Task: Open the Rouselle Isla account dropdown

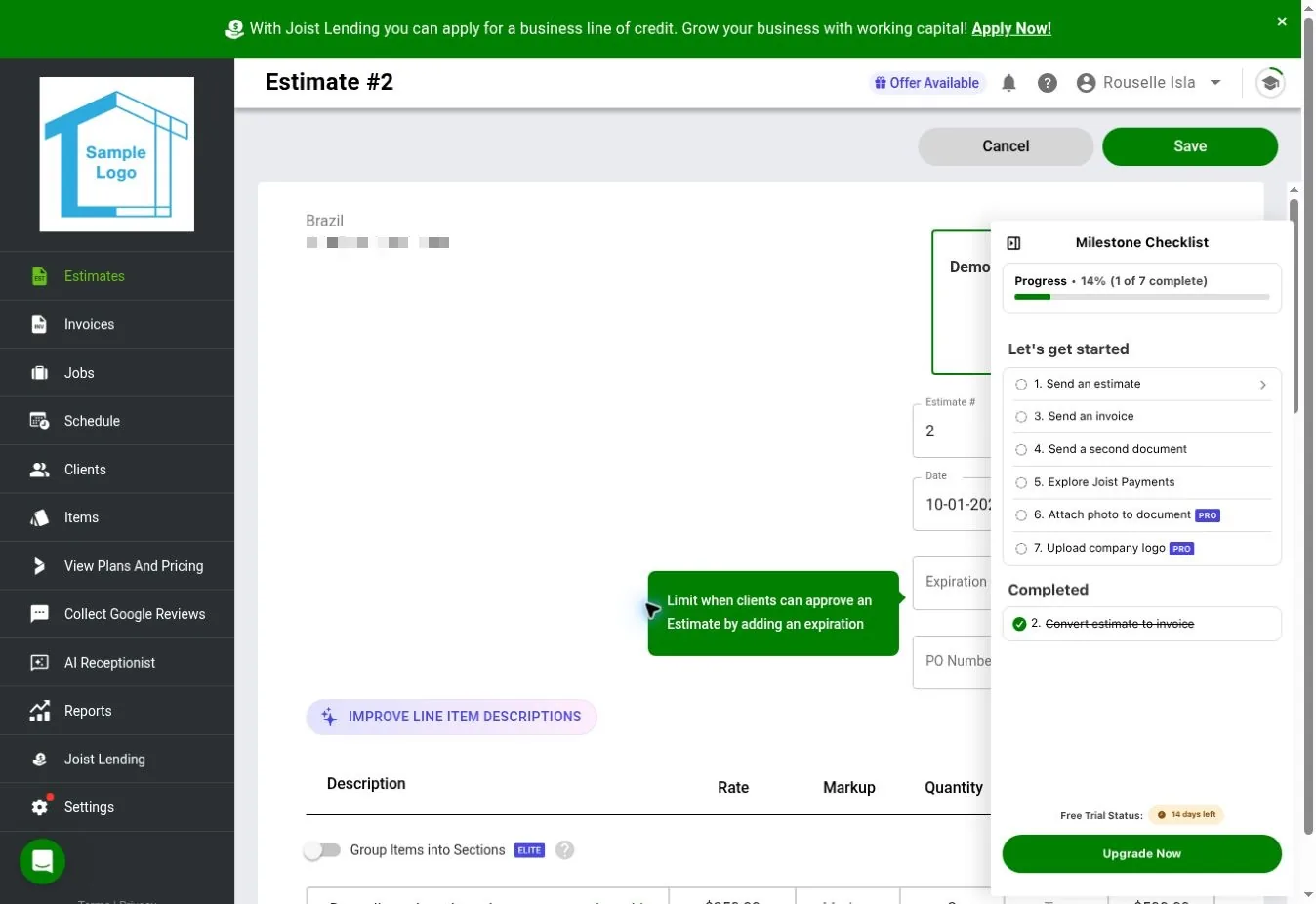Action: (x=1149, y=83)
